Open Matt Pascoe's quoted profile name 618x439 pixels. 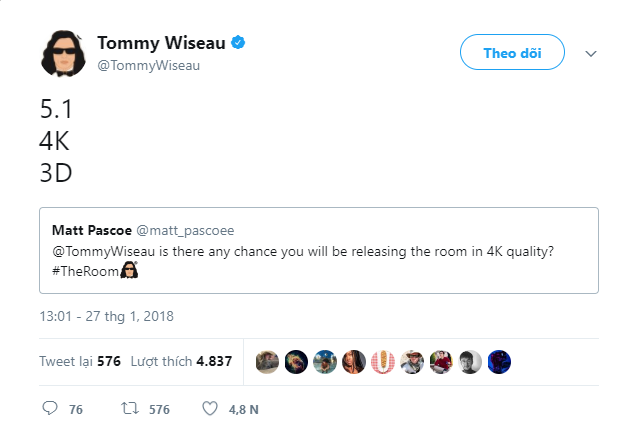point(92,230)
